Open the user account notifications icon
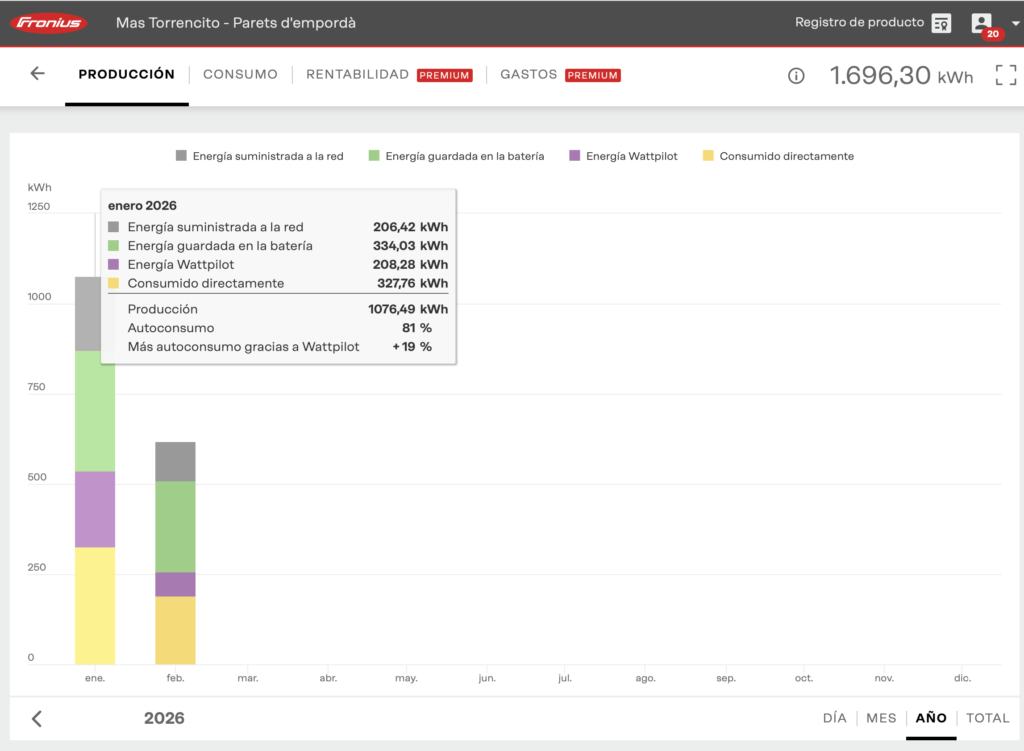Viewport: 1024px width, 751px height. pos(982,23)
